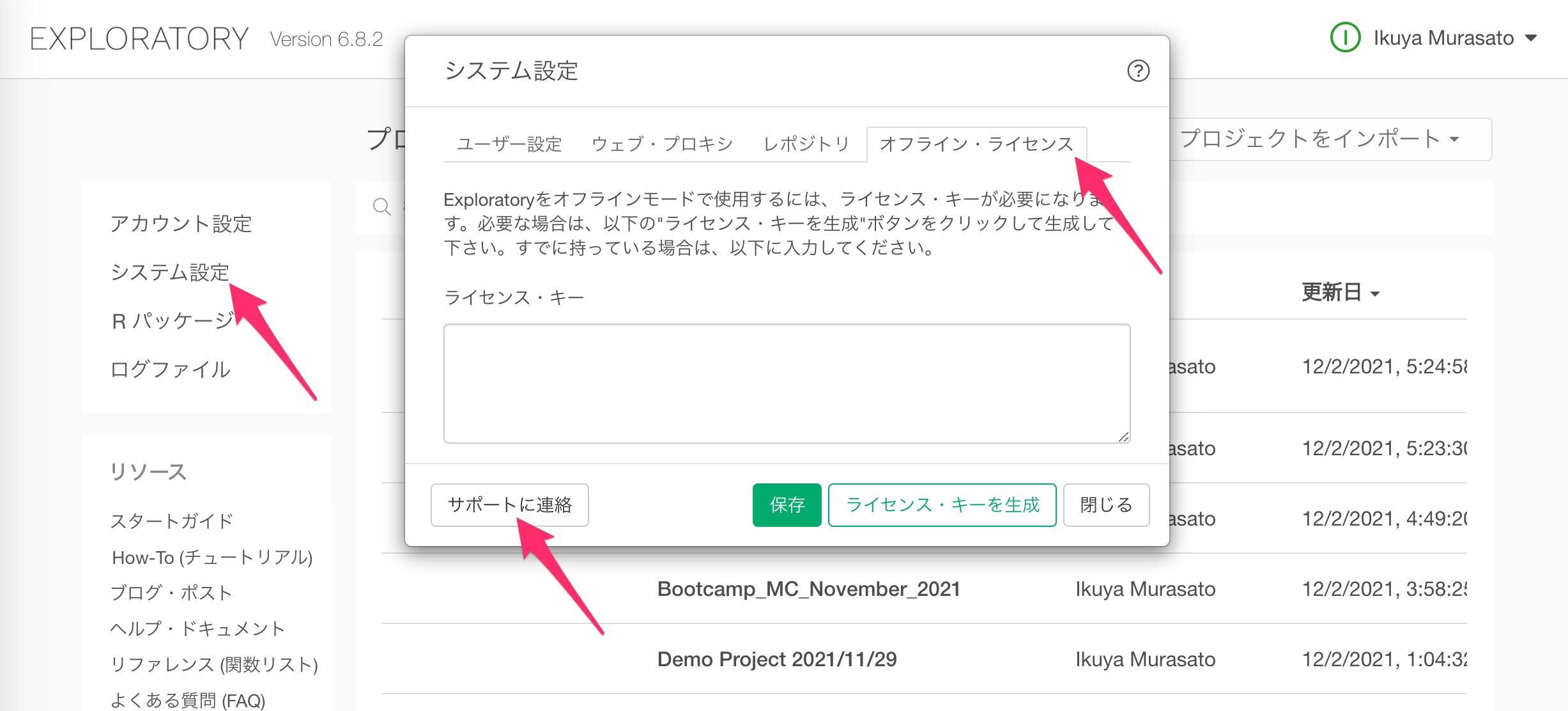Click the 12/2/2021, 5:24 date cell
This screenshot has height=711, width=1568.
click(x=1385, y=366)
